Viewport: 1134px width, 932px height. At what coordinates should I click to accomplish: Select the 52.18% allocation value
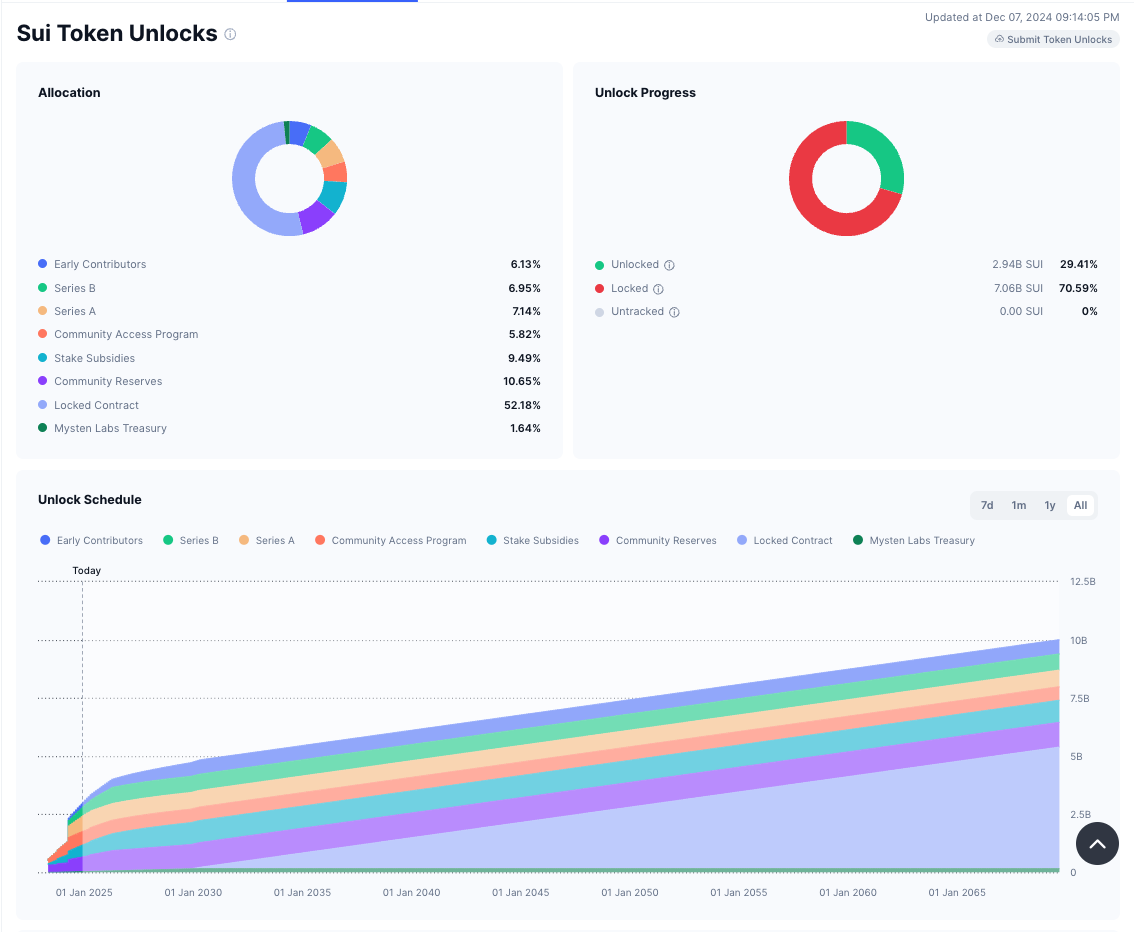[x=522, y=405]
